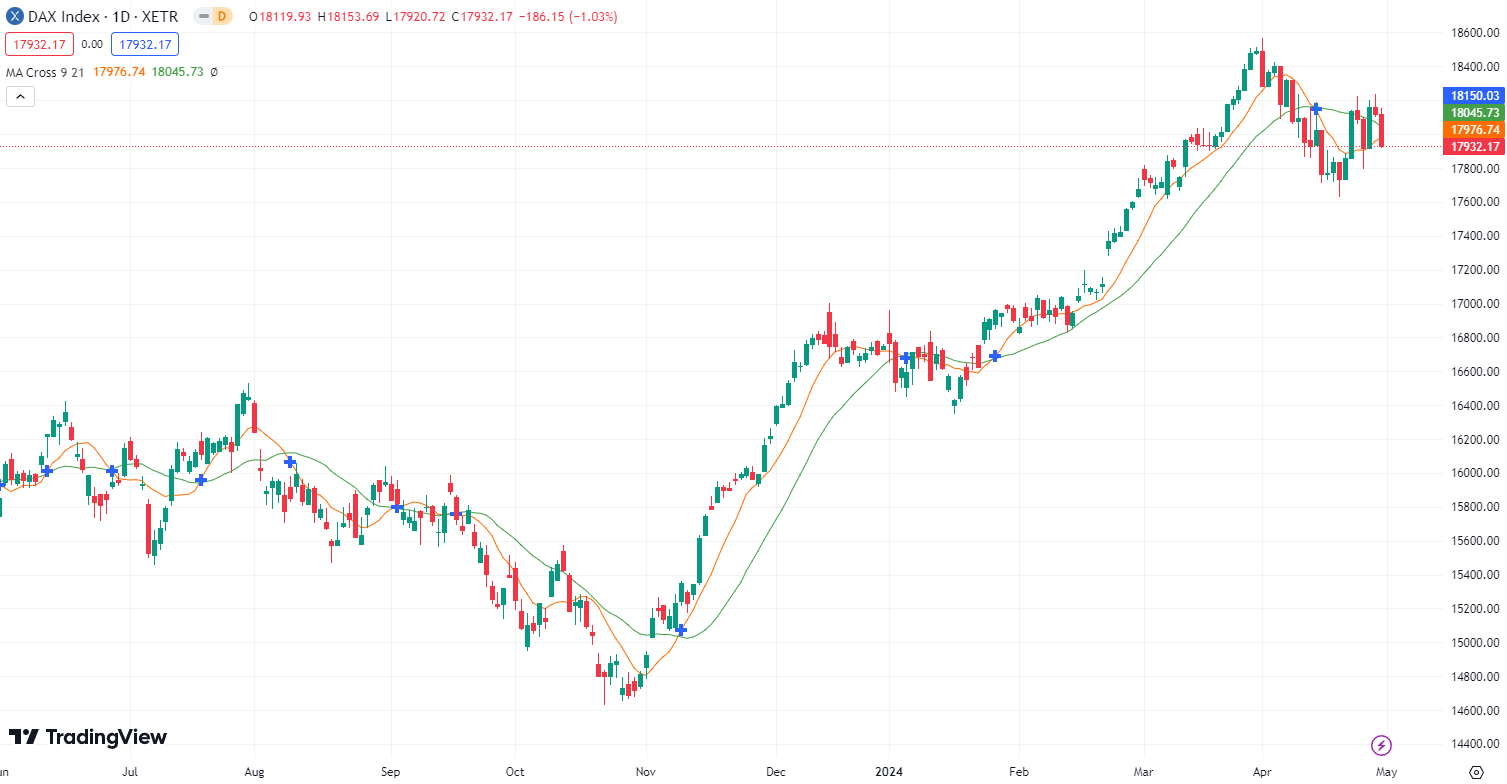Click the DAX Index symbol logo
1507x784 pixels.
click(x=15, y=16)
